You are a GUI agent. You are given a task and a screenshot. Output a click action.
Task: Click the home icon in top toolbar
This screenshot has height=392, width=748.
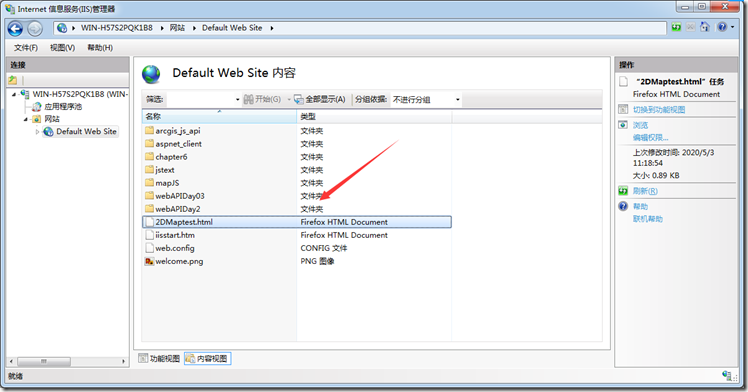click(x=705, y=27)
